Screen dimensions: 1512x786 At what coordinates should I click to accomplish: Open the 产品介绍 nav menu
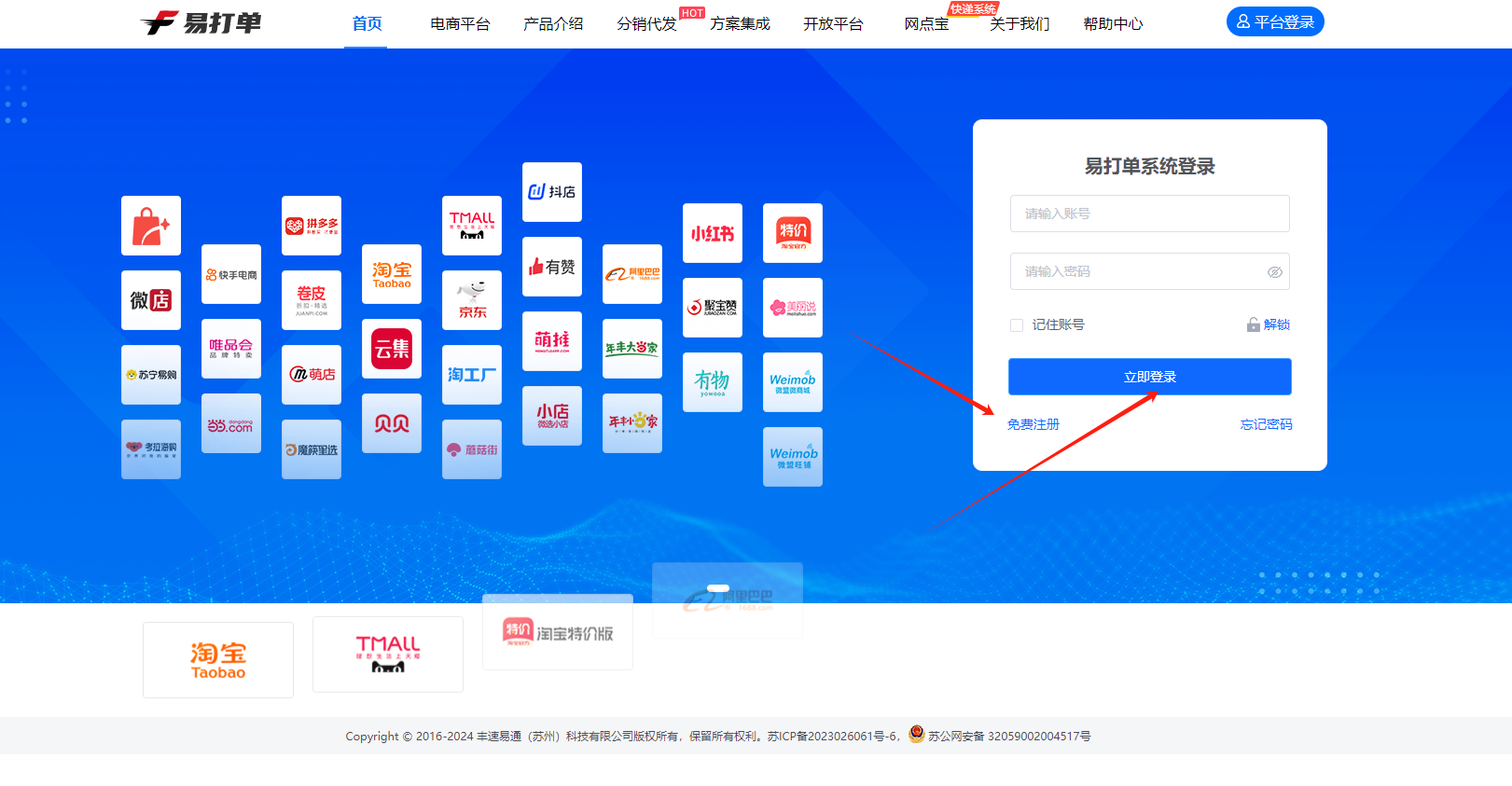[x=553, y=23]
